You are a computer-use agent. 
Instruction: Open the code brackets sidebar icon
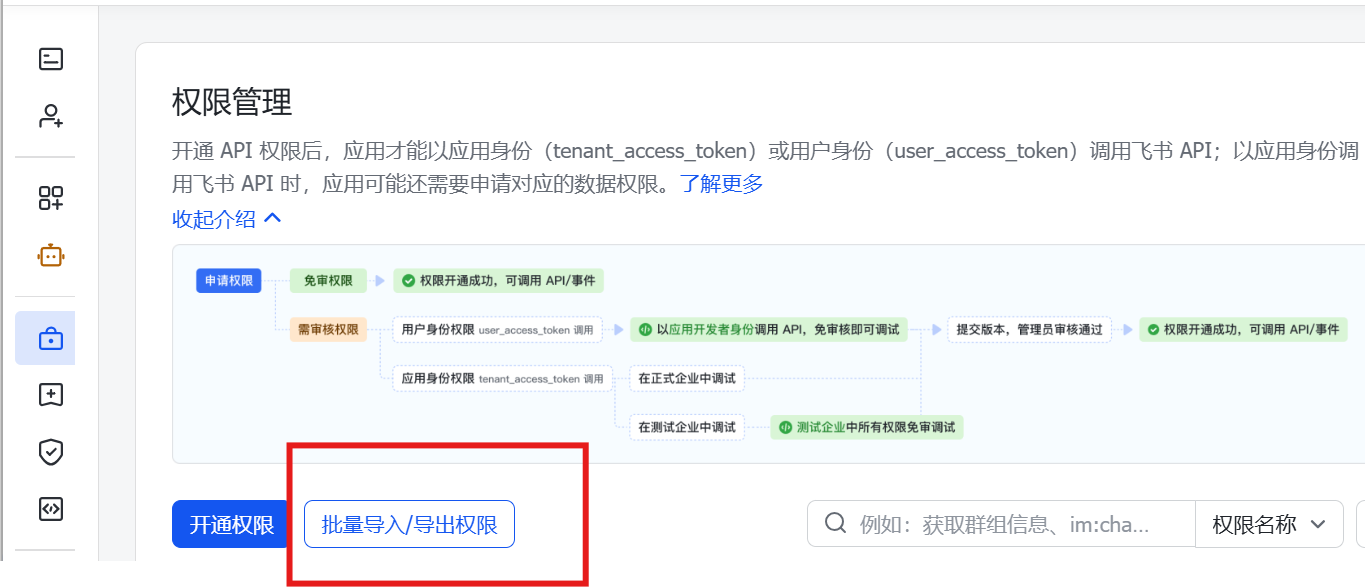[x=51, y=509]
